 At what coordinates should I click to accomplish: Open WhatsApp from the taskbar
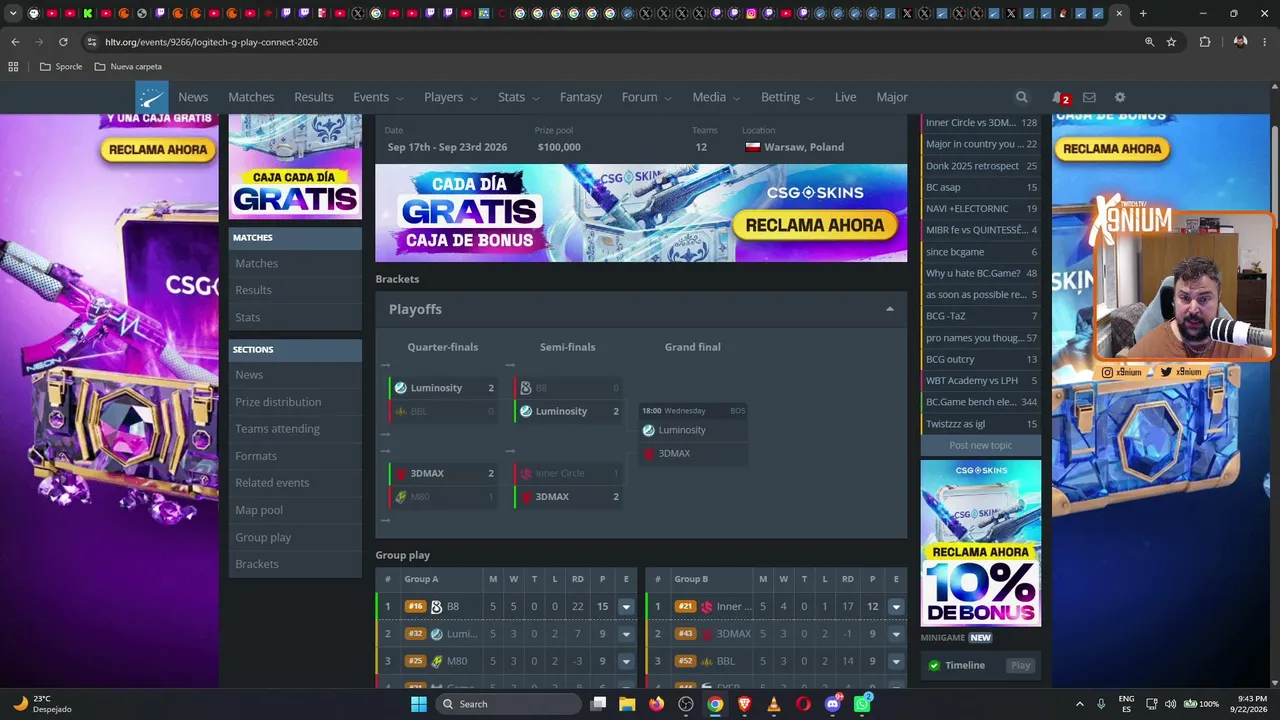862,704
